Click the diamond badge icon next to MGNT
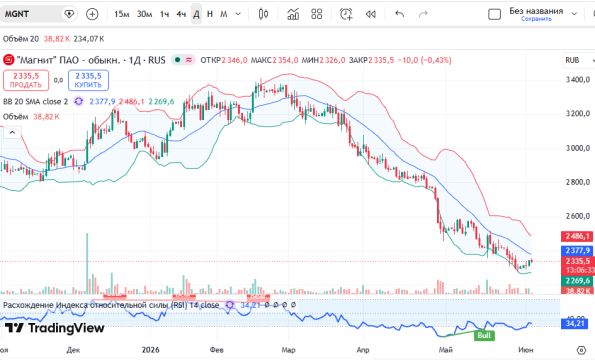595x360 pixels. tap(69, 14)
